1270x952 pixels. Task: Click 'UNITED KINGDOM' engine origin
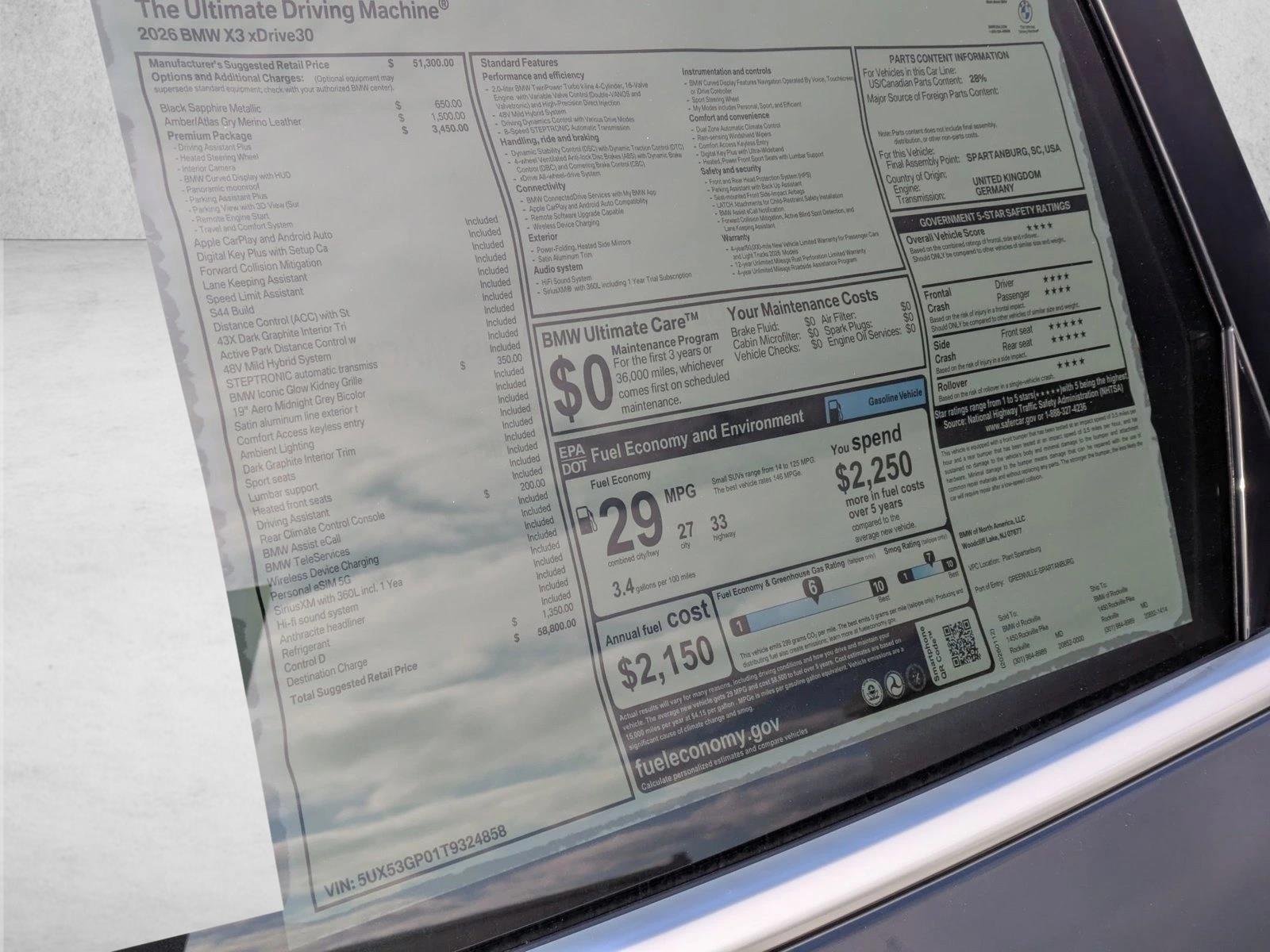(x=1006, y=179)
